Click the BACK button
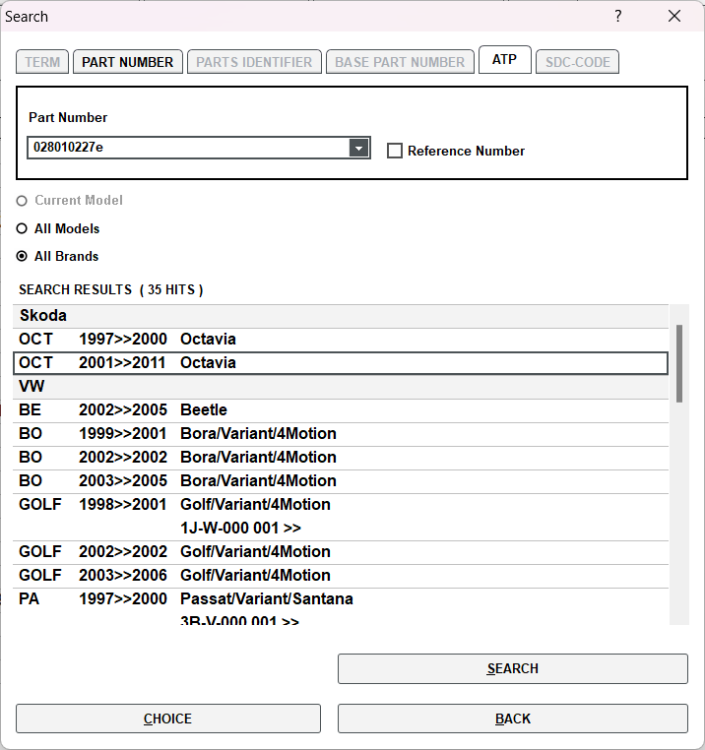The width and height of the screenshot is (705, 750). [512, 718]
